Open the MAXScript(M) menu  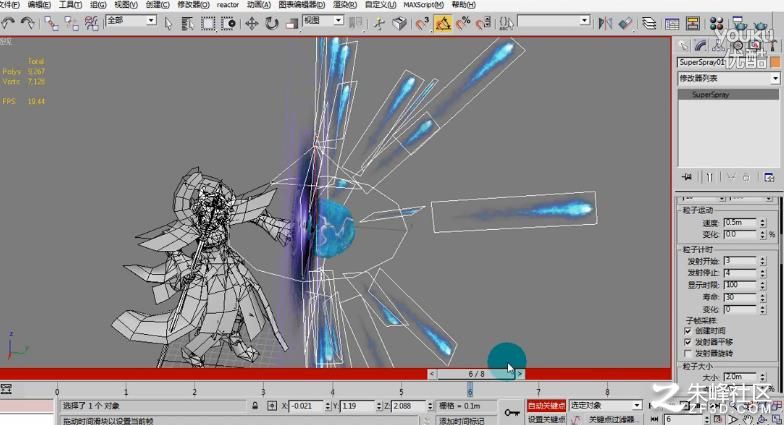coord(424,4)
